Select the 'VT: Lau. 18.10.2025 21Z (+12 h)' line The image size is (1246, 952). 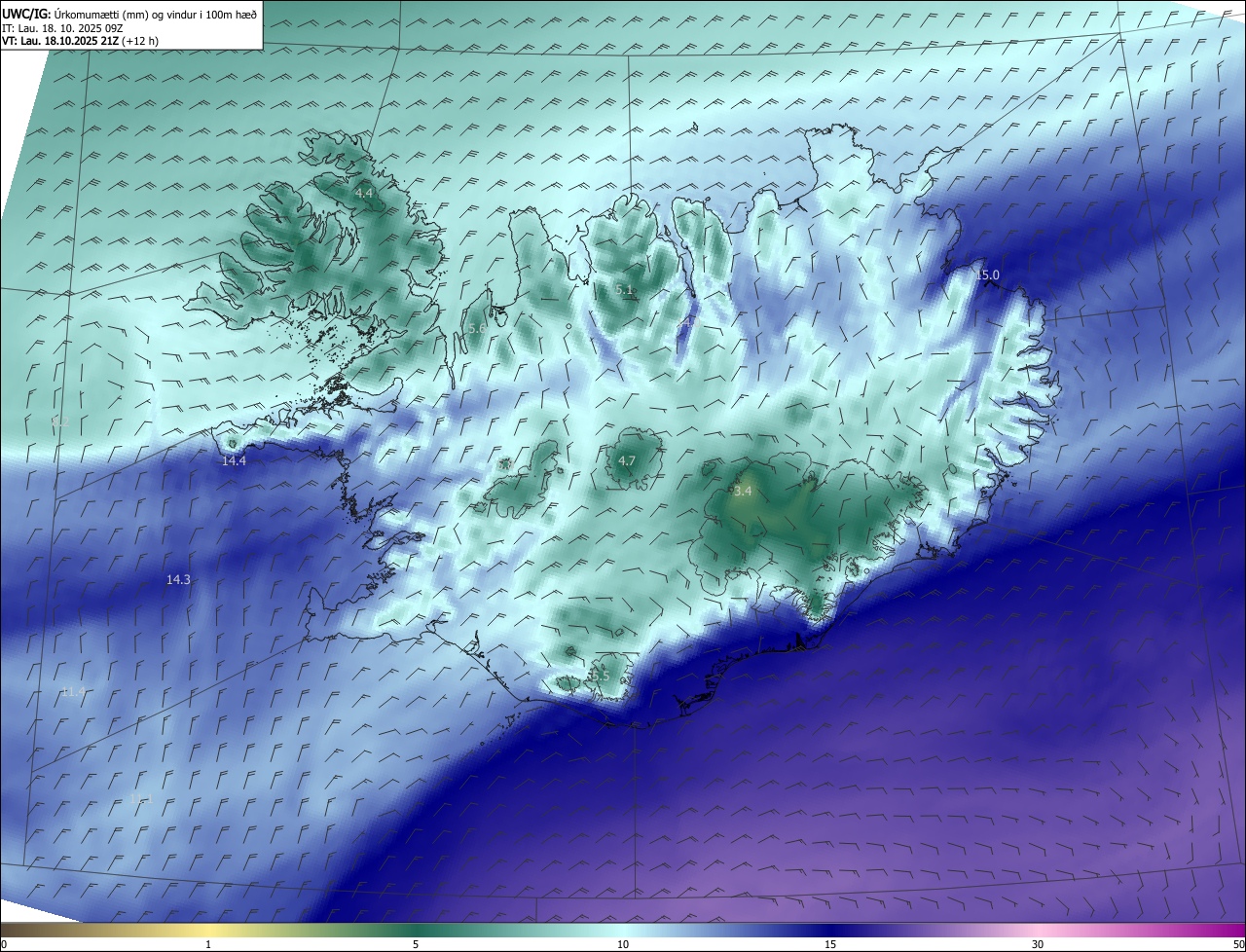click(x=80, y=41)
